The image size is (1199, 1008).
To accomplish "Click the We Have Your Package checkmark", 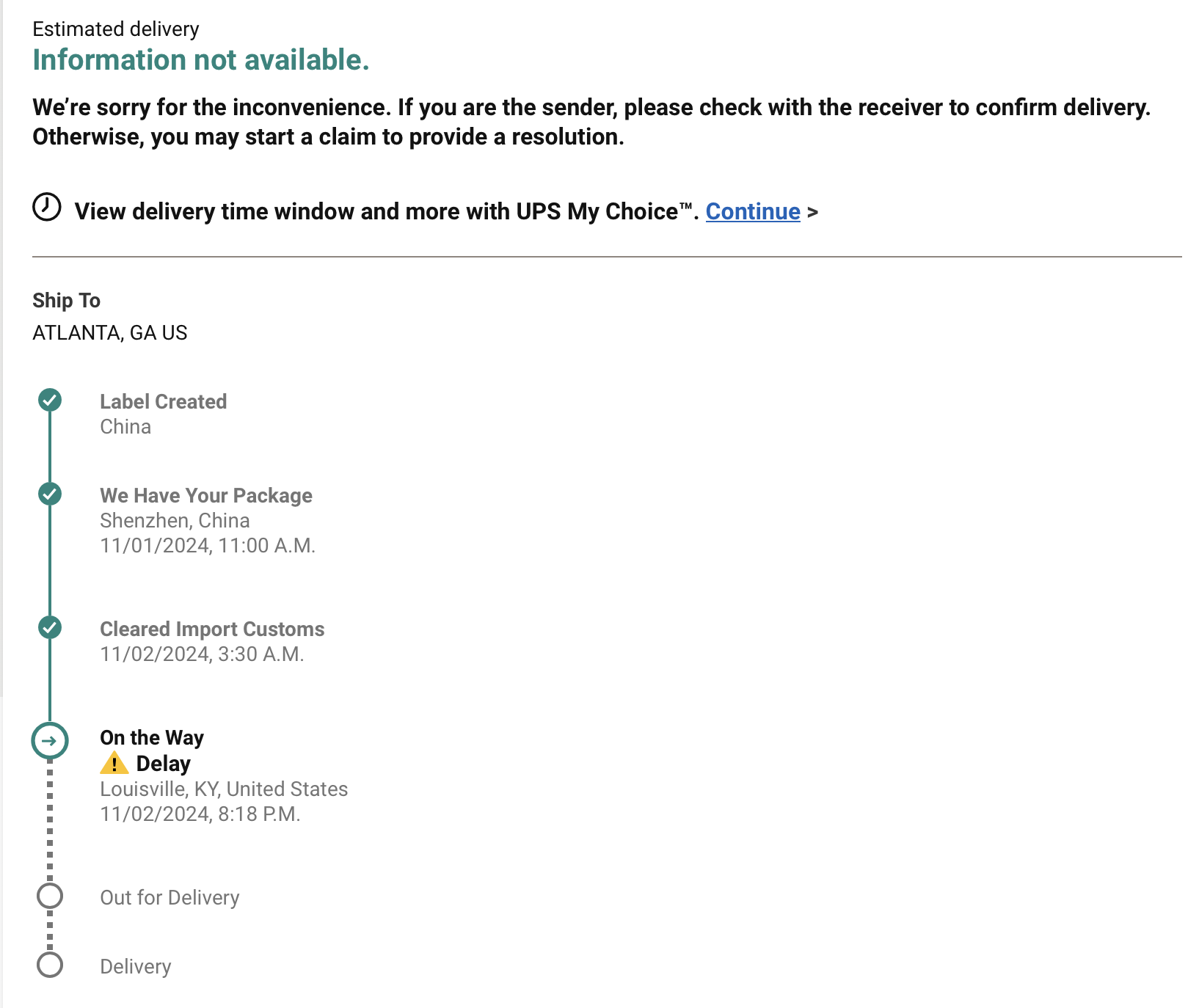I will point(50,494).
